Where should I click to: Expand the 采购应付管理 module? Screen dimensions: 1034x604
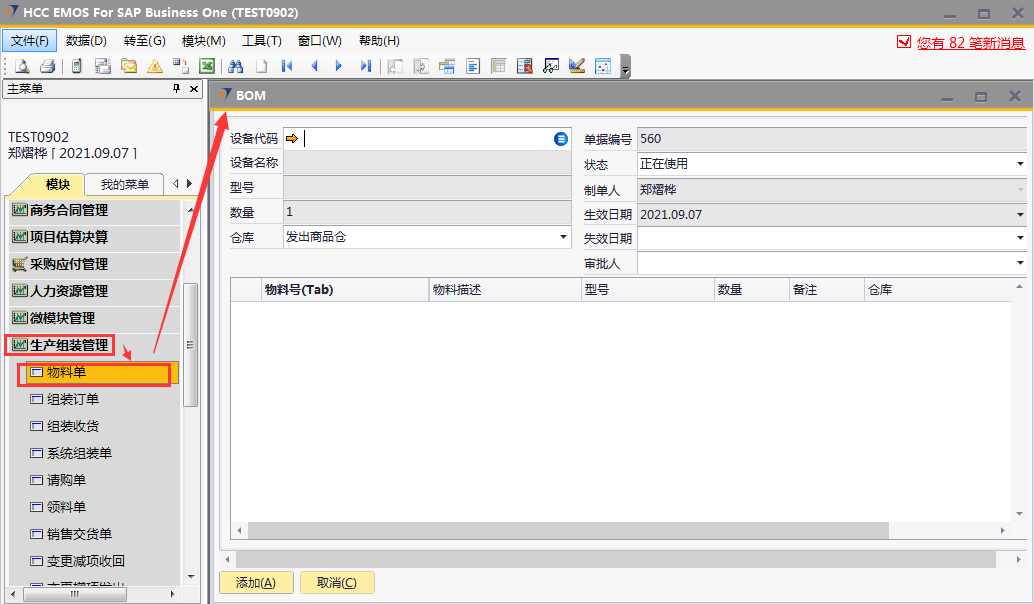point(69,264)
